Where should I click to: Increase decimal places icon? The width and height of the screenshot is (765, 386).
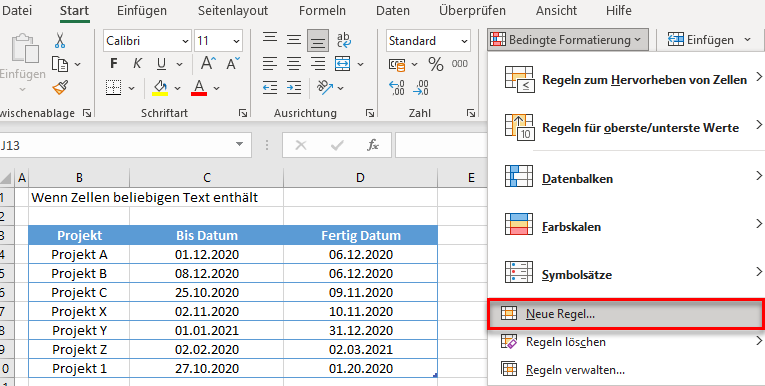point(397,88)
